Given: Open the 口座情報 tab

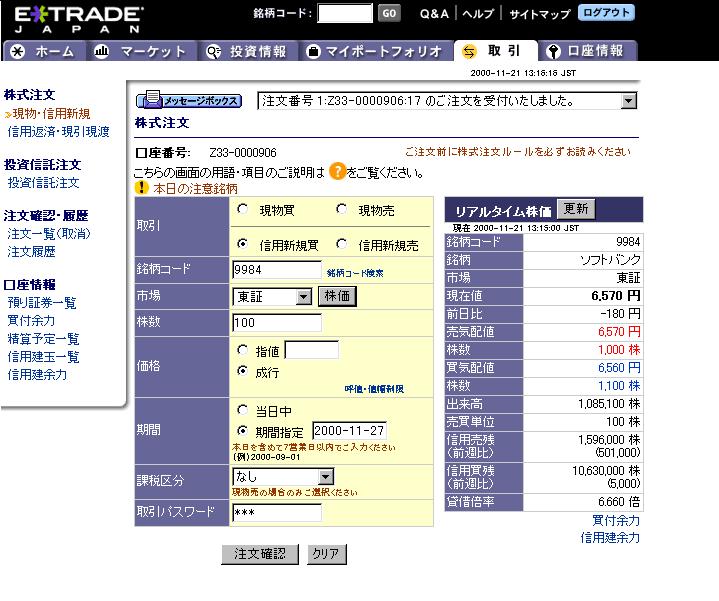Looking at the screenshot, I should (x=585, y=51).
